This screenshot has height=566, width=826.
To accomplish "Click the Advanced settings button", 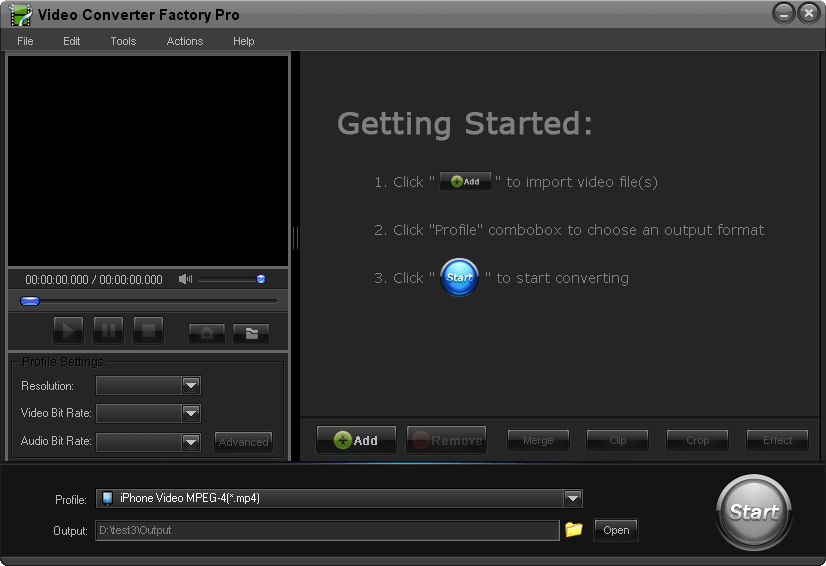I will tap(243, 442).
